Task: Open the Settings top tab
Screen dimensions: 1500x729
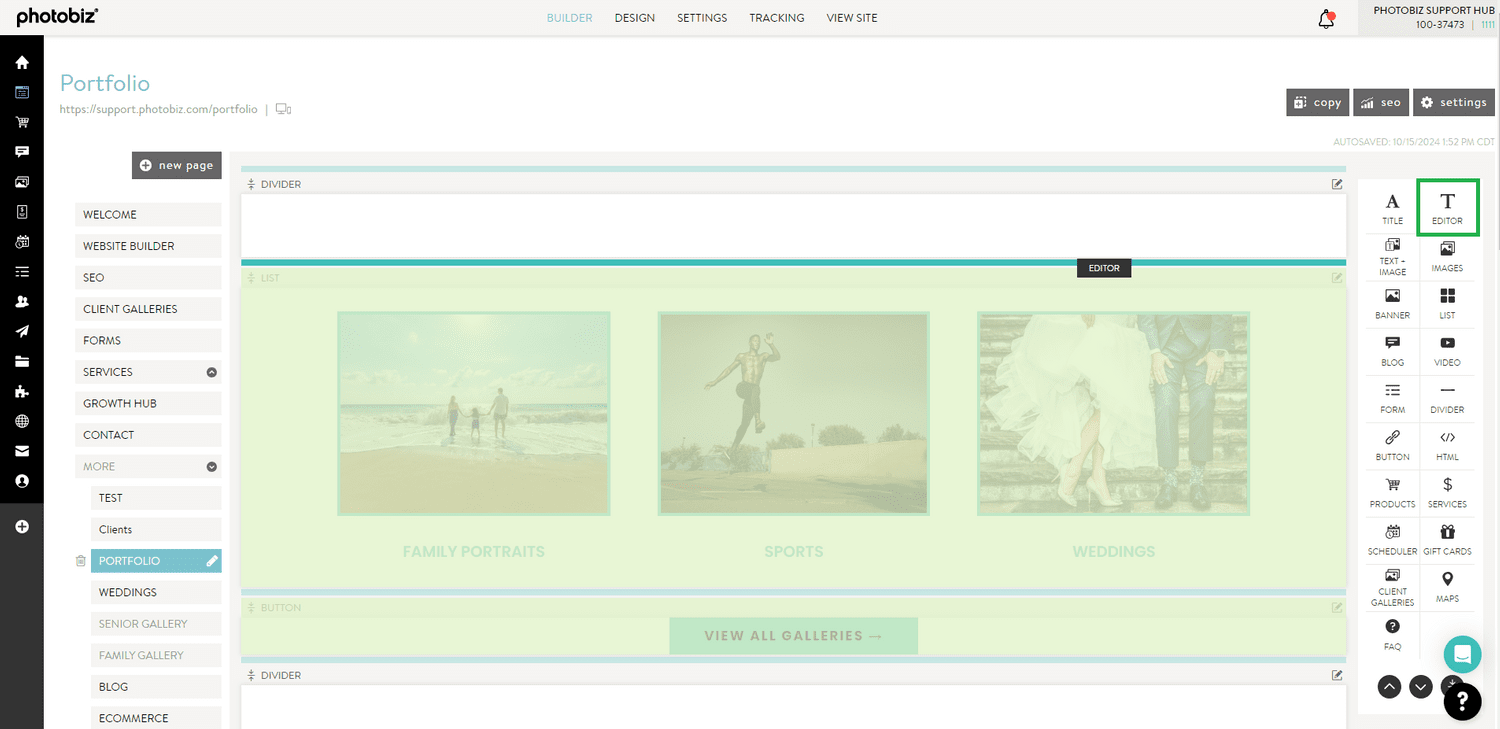Action: (x=702, y=18)
